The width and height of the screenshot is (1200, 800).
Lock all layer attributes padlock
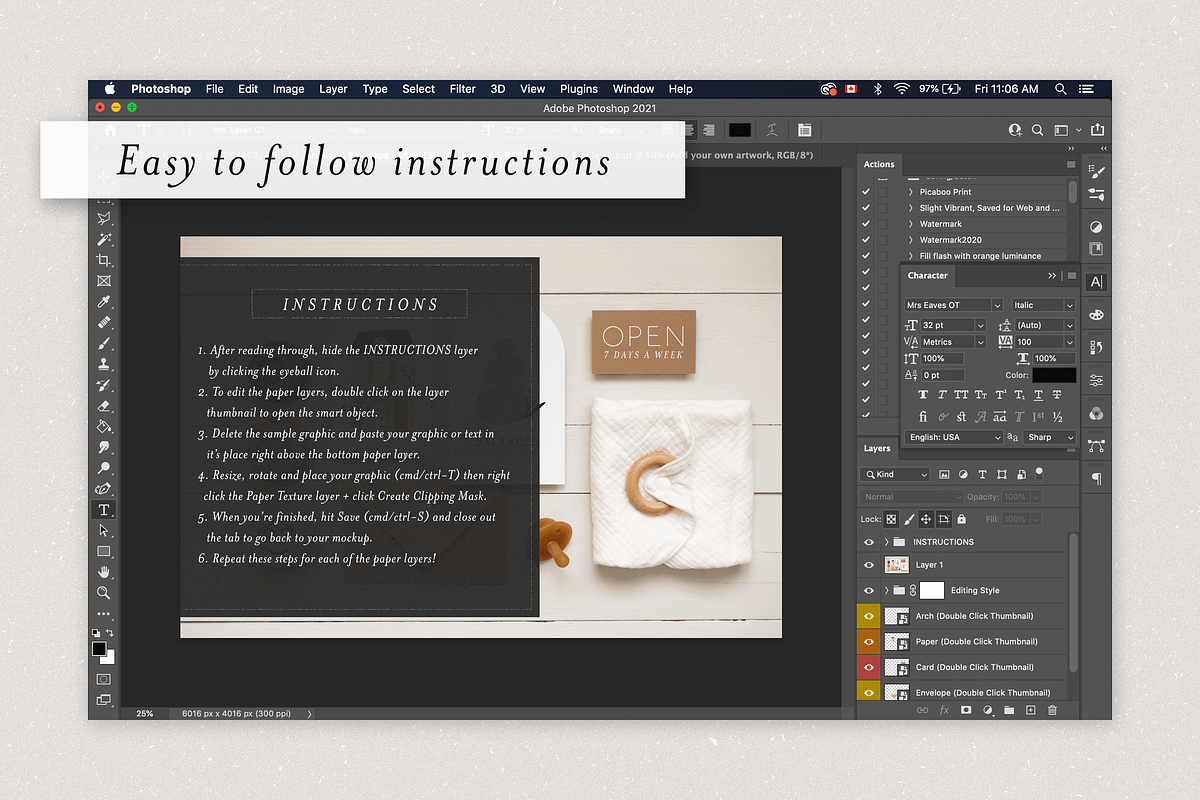click(961, 519)
